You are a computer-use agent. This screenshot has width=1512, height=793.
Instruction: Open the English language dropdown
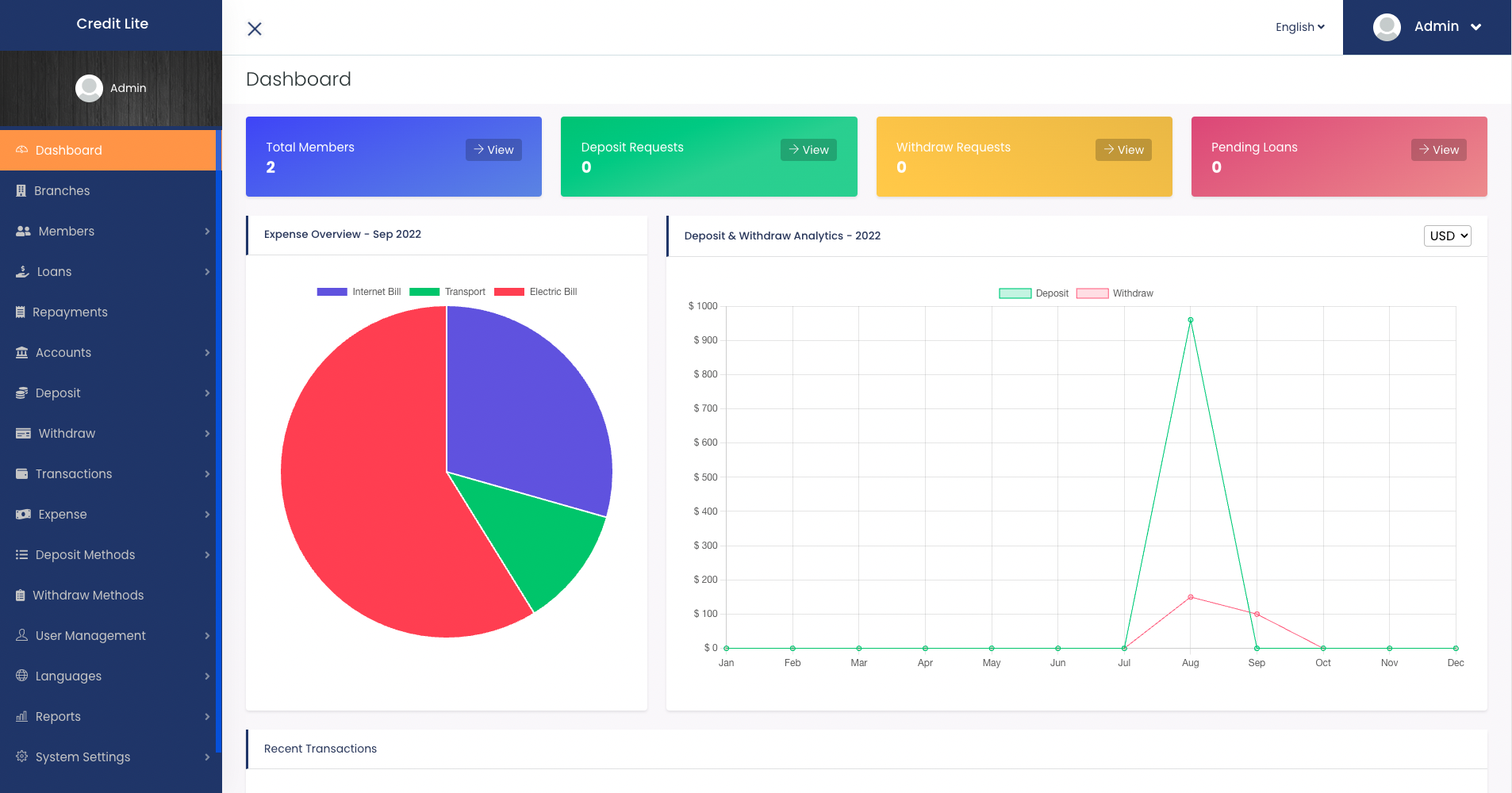pyautogui.click(x=1300, y=27)
